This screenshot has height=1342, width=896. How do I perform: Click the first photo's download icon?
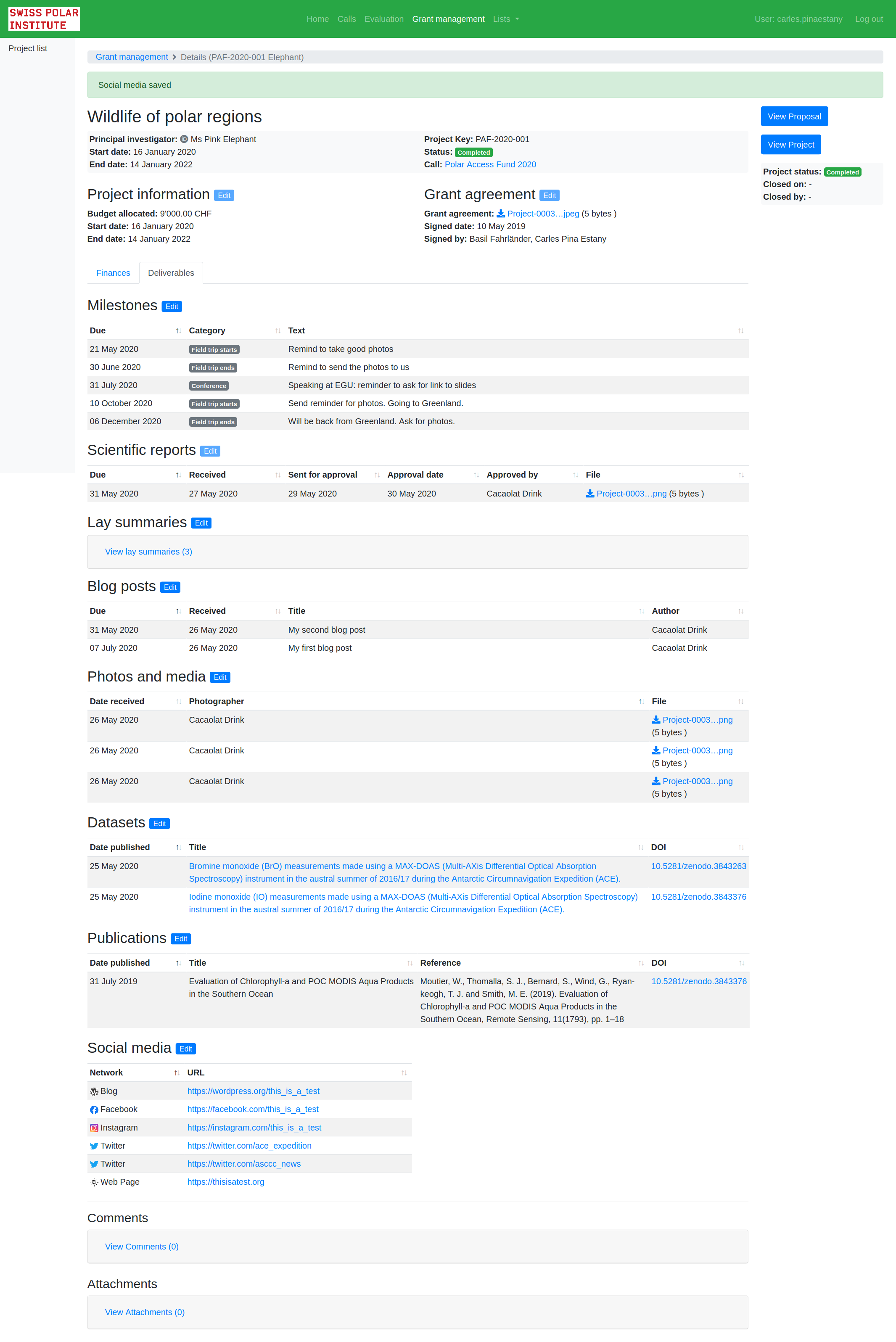(656, 720)
